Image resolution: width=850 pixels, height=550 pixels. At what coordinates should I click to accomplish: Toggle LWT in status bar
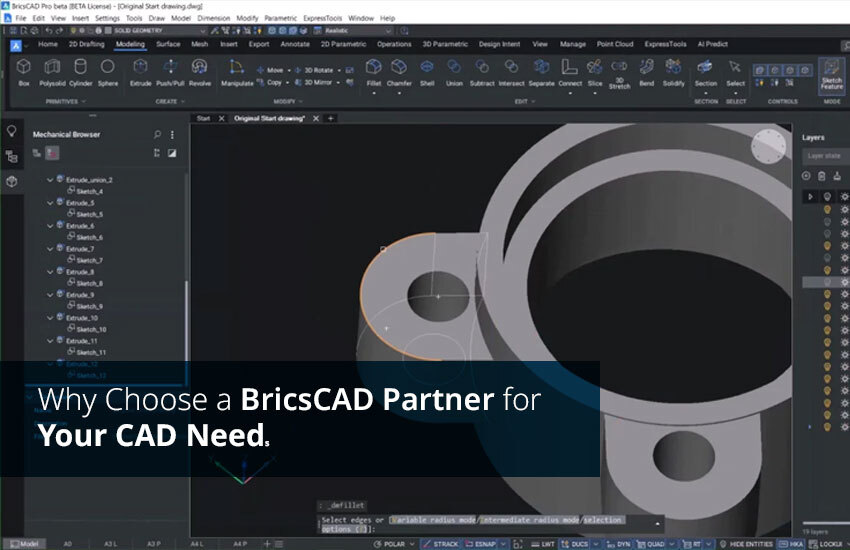pyautogui.click(x=543, y=544)
